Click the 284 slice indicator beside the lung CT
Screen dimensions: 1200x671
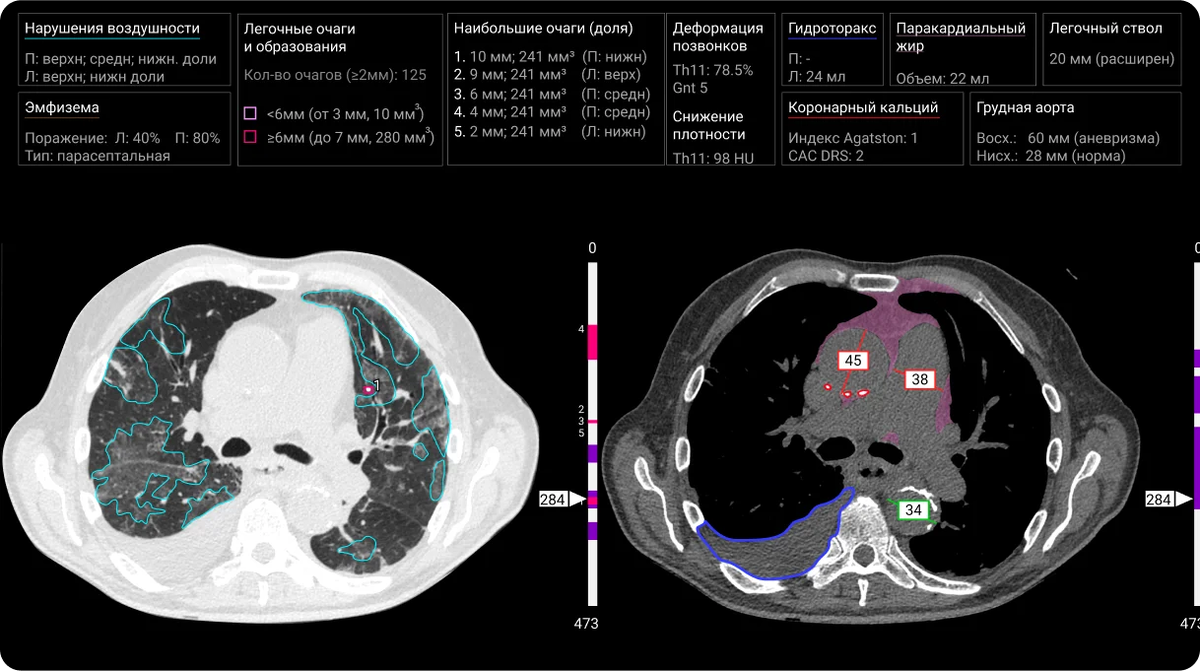point(562,499)
